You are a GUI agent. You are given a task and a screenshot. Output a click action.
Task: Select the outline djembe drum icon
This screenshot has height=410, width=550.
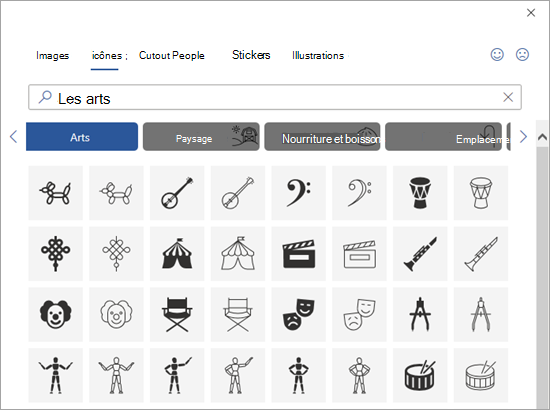tap(481, 193)
